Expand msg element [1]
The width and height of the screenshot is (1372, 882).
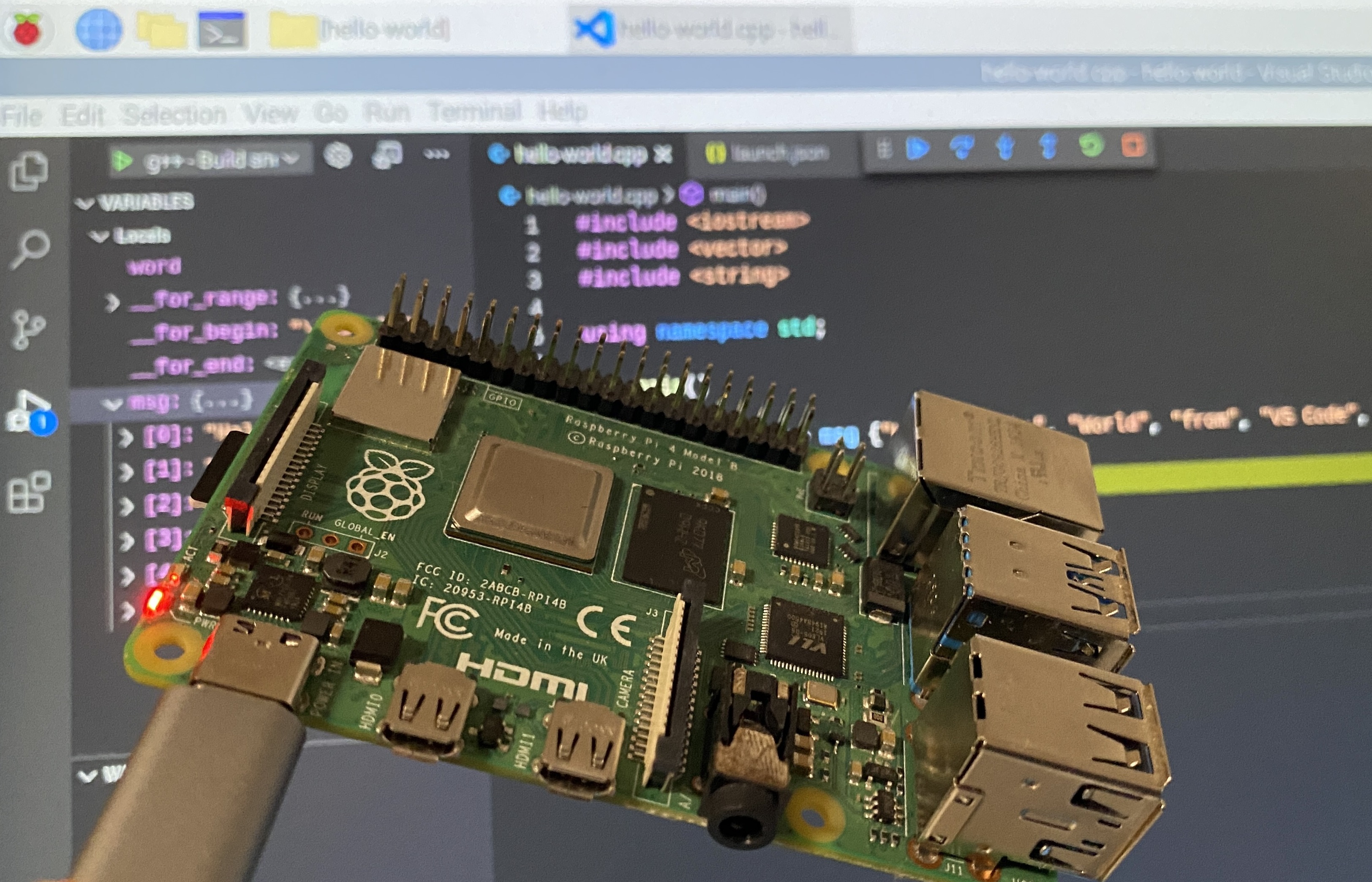coord(125,472)
